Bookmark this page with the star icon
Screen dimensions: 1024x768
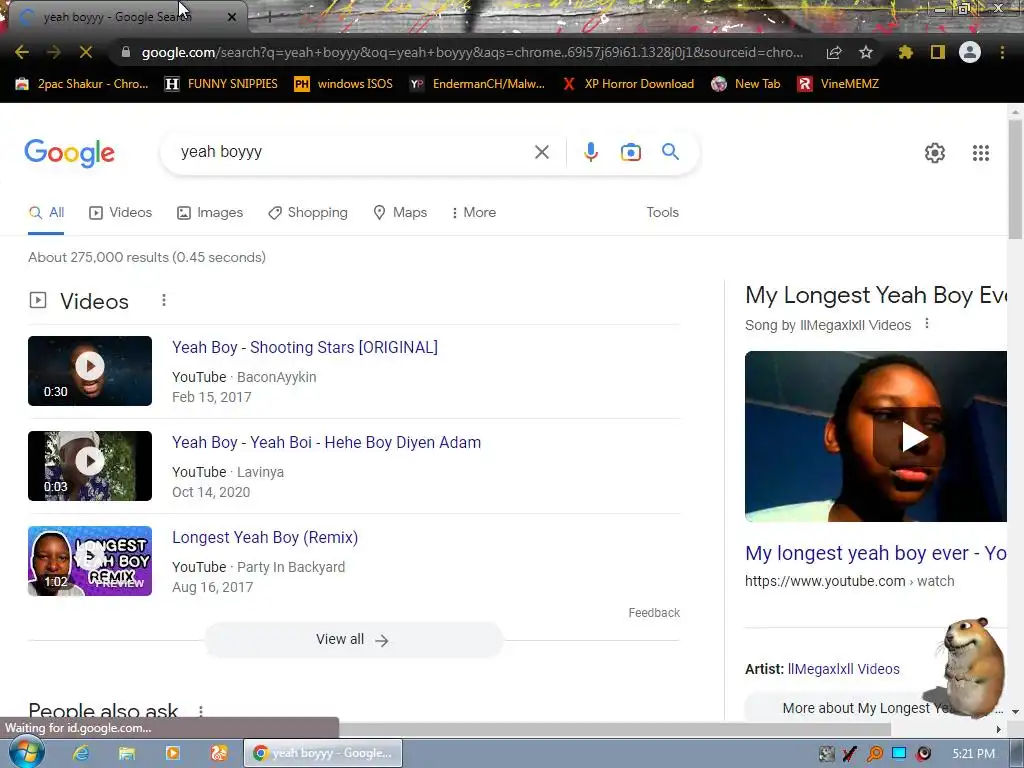click(x=866, y=52)
